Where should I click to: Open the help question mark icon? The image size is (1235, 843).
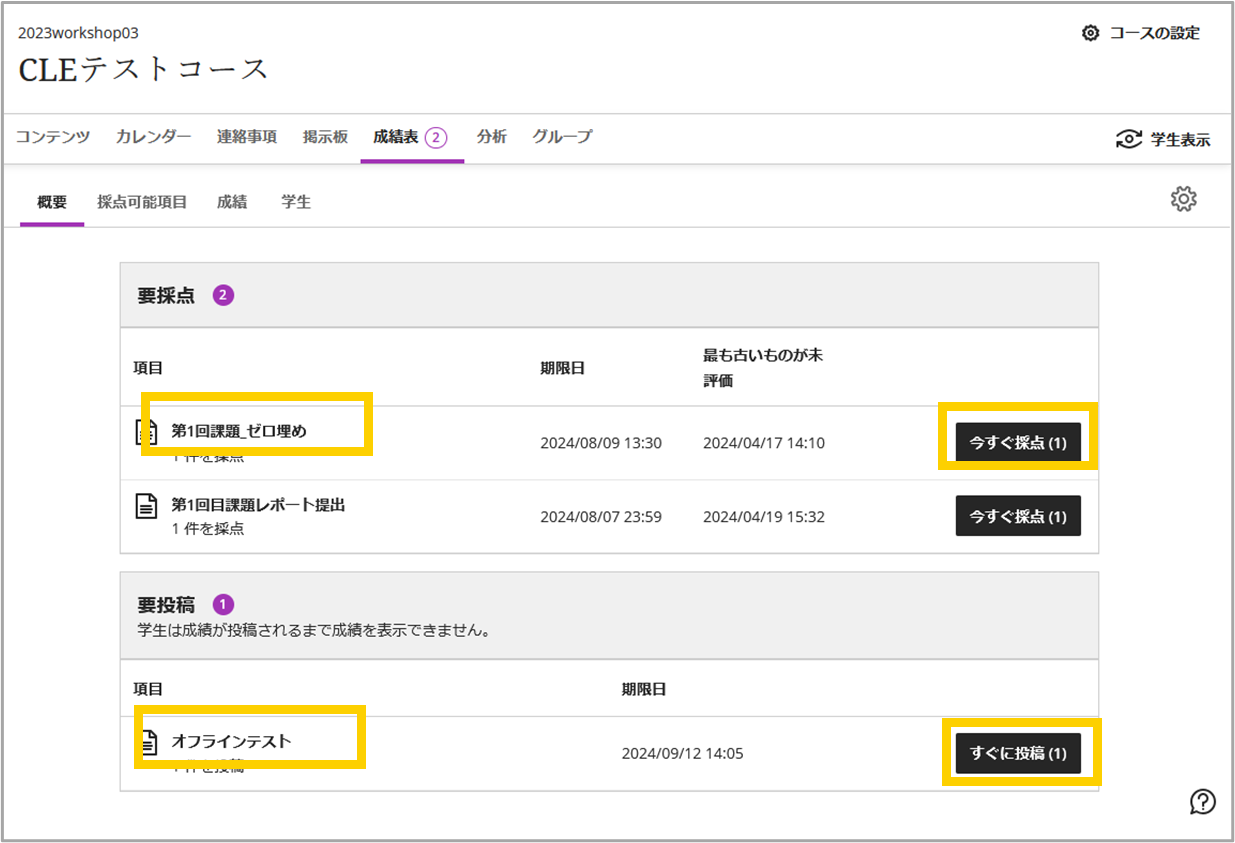click(1202, 801)
